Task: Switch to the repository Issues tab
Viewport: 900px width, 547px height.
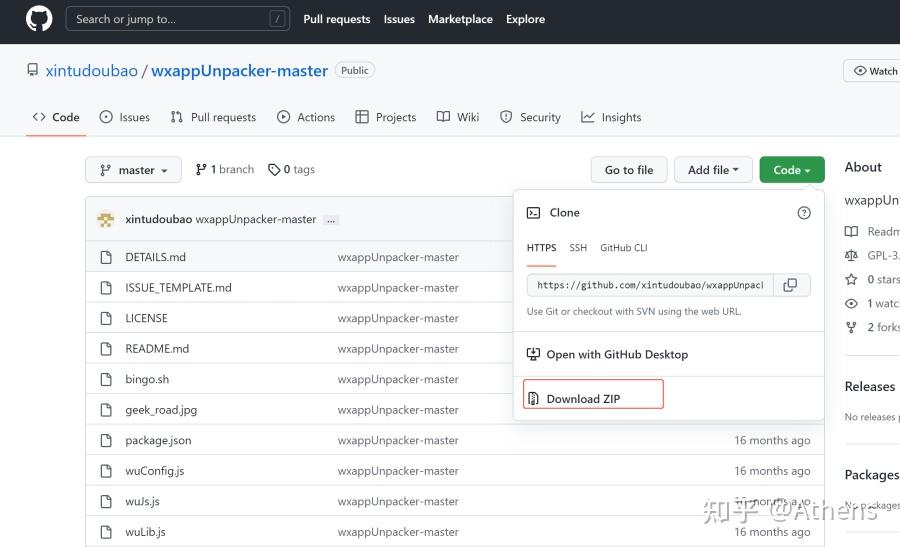Action: pos(125,117)
